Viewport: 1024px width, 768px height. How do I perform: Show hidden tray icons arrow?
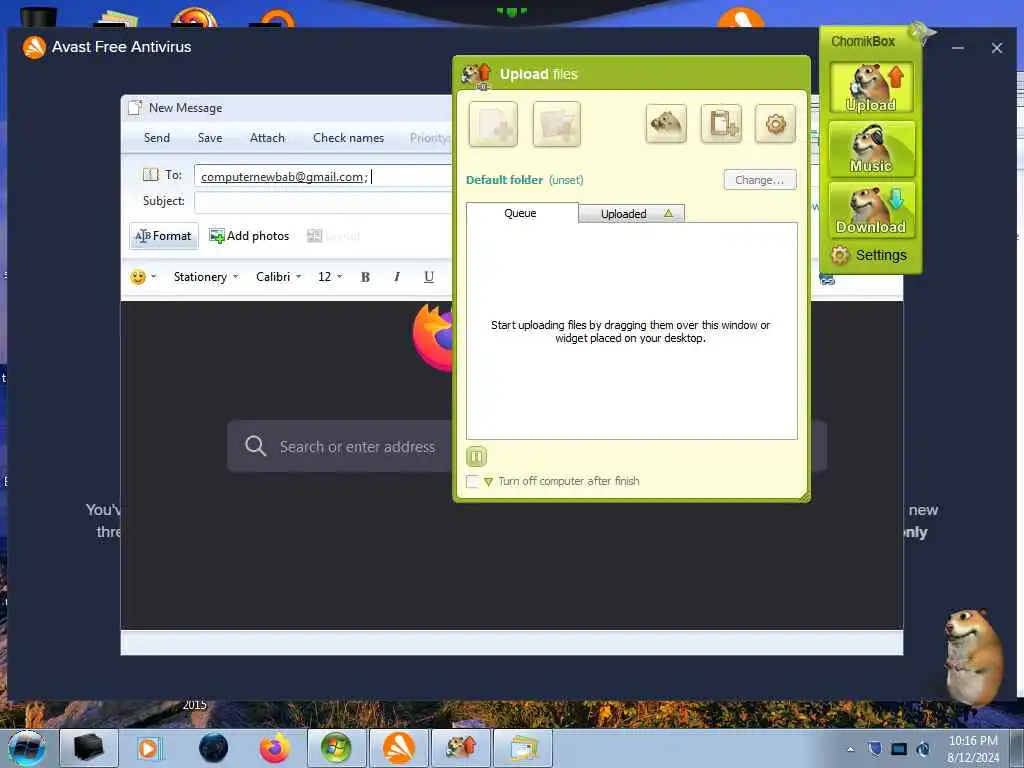850,749
